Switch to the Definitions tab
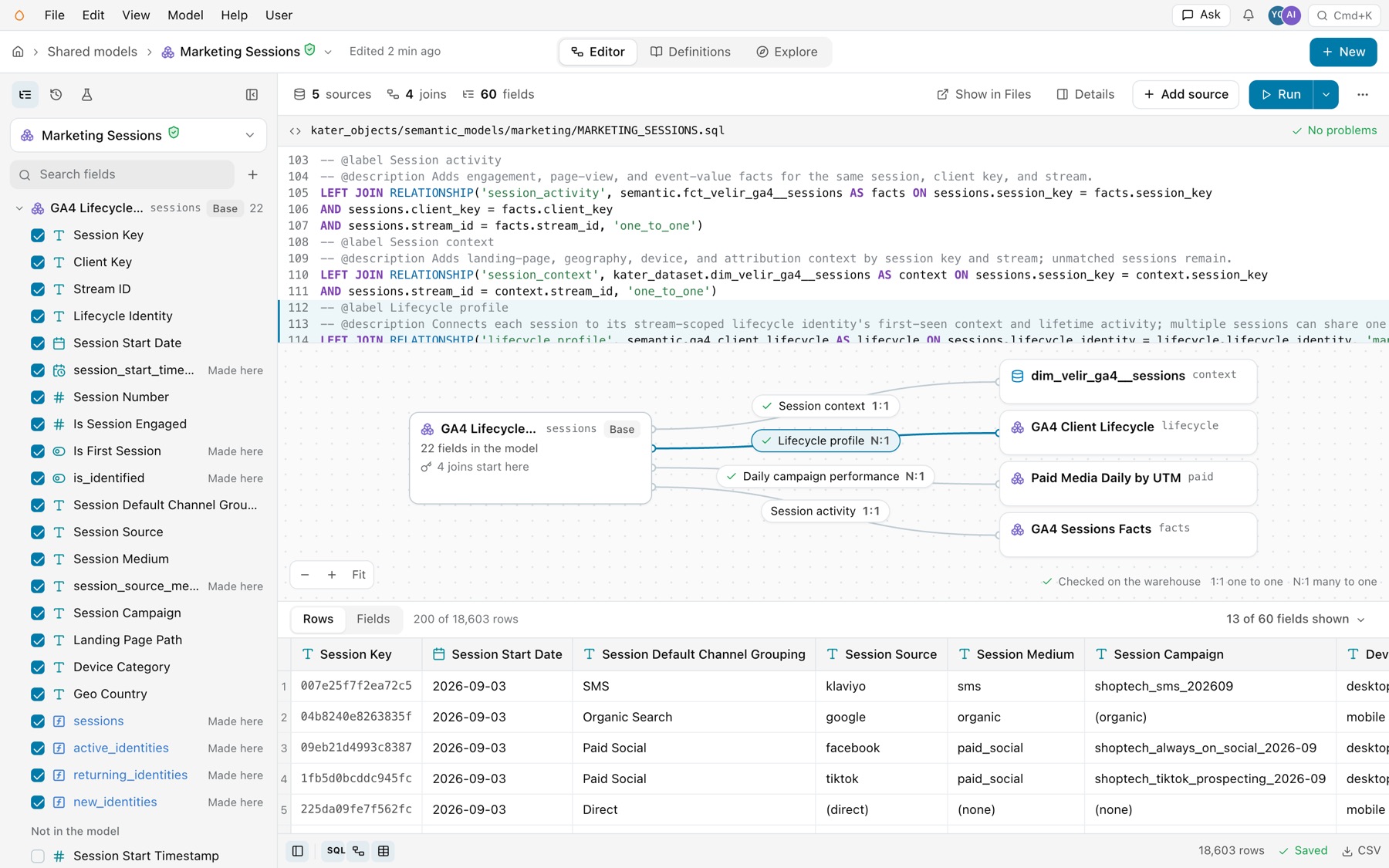Image resolution: width=1389 pixels, height=868 pixels. [x=691, y=52]
